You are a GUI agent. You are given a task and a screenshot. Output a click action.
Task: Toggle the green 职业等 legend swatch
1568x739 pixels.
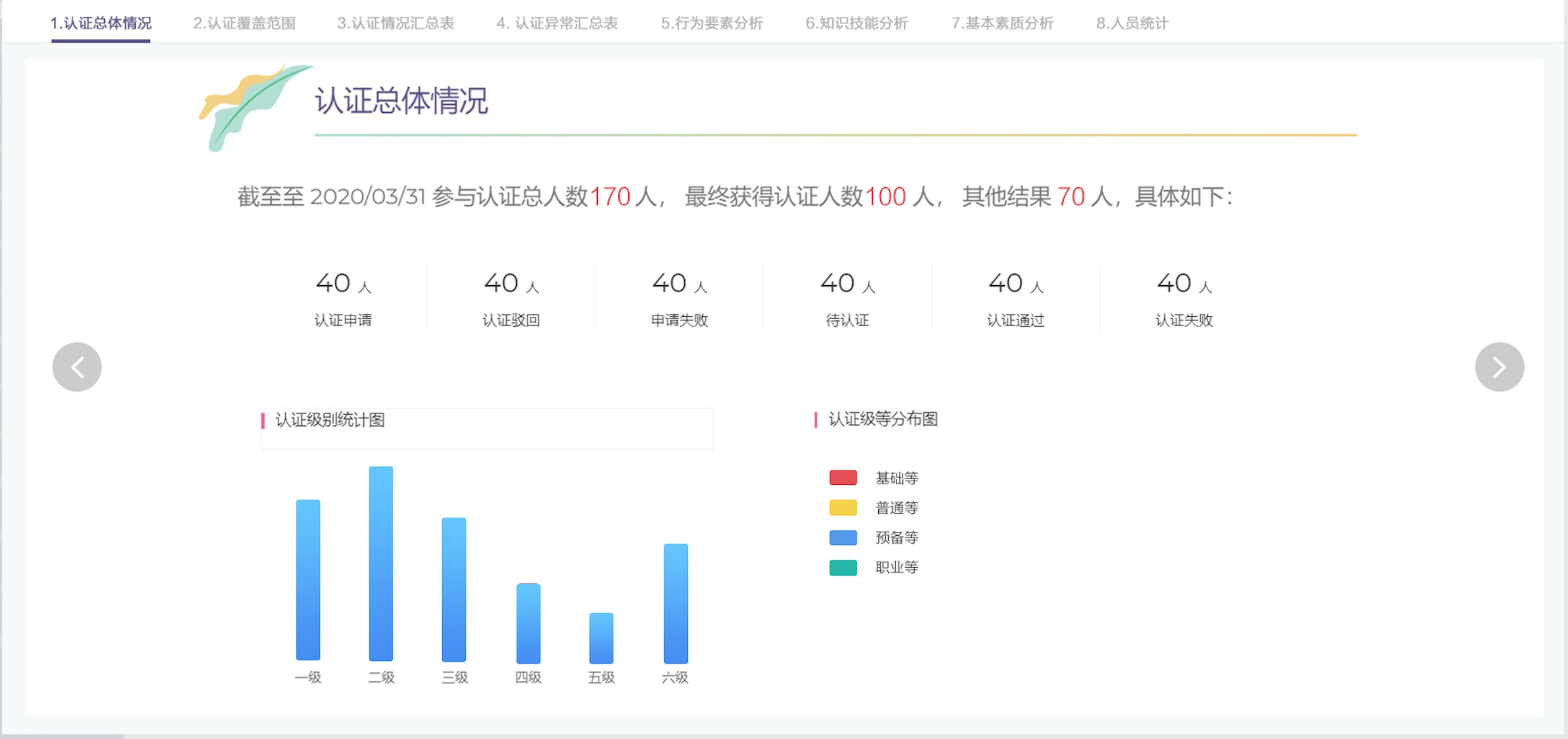(843, 567)
